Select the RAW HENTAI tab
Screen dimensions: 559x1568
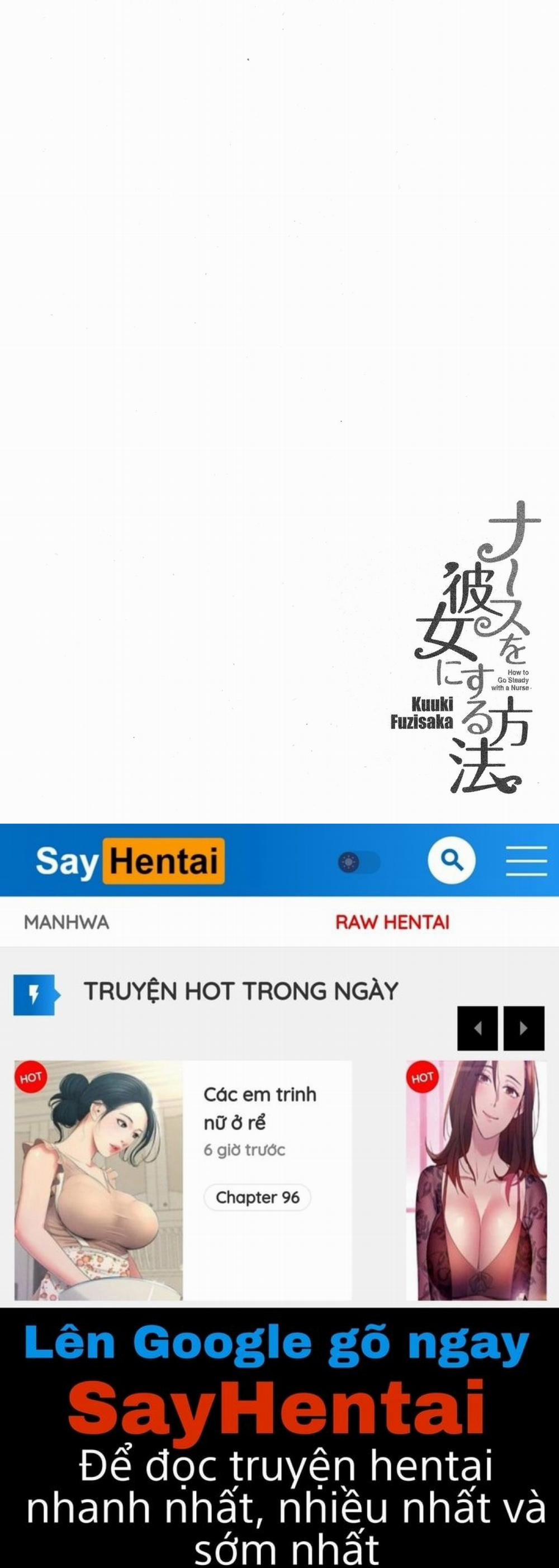point(392,922)
